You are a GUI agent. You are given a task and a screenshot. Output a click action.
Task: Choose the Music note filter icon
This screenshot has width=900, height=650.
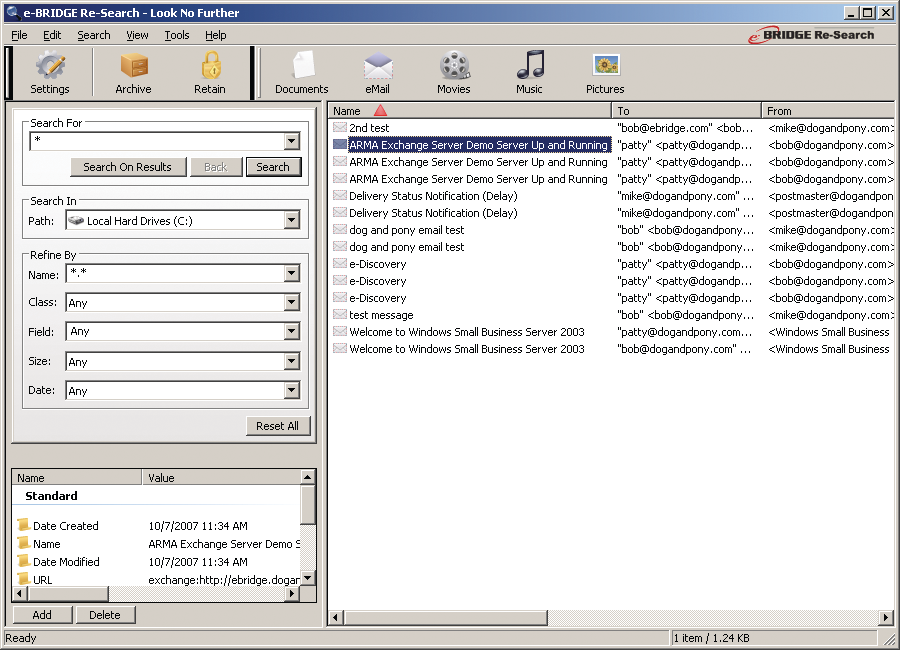click(x=529, y=67)
